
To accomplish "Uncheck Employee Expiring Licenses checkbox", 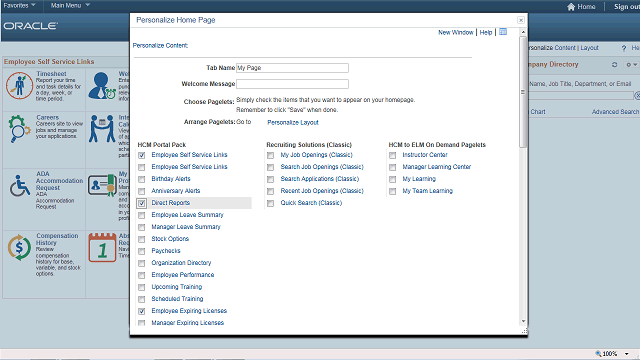I will (142, 311).
